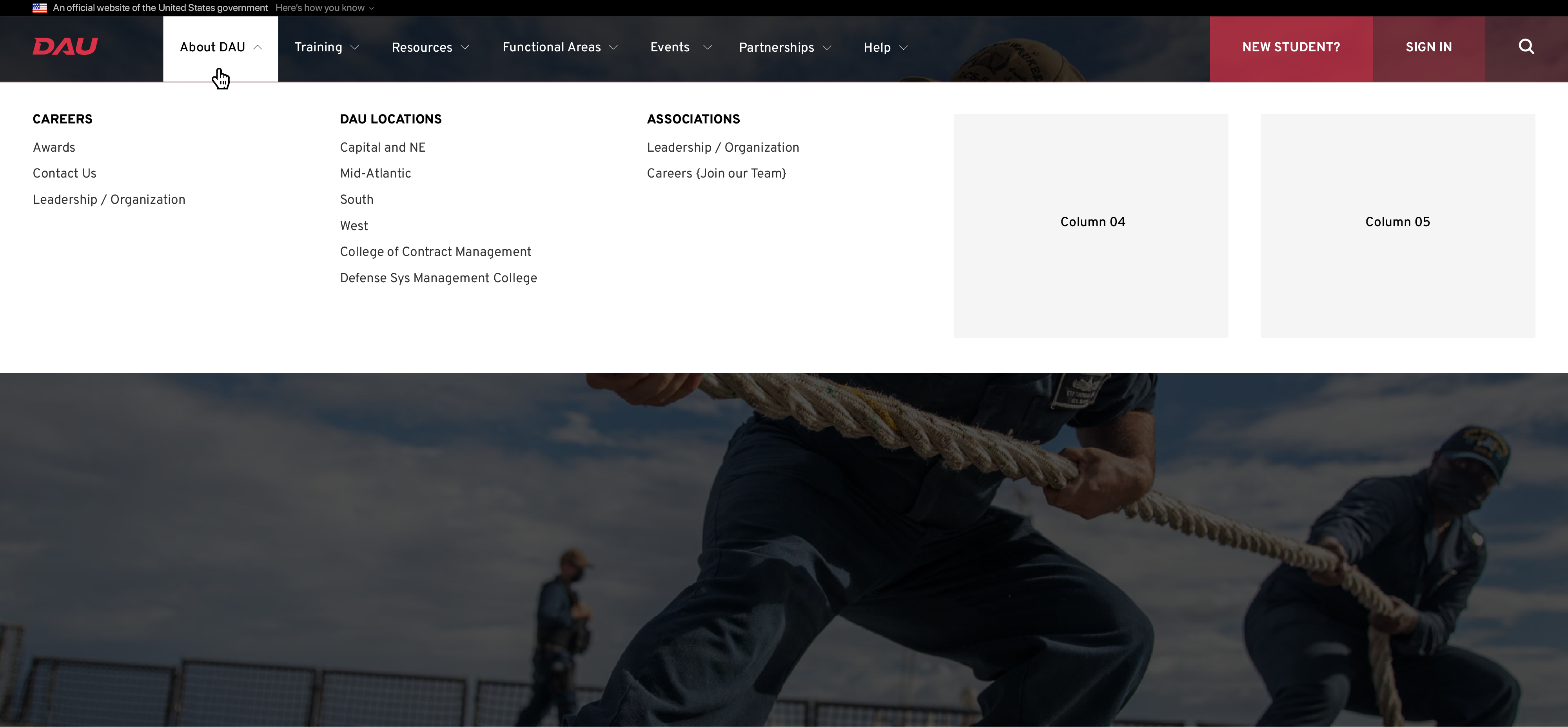Screen dimensions: 1568x727
Task: Open Leadership / Organization under Careers
Action: pyautogui.click(x=109, y=199)
